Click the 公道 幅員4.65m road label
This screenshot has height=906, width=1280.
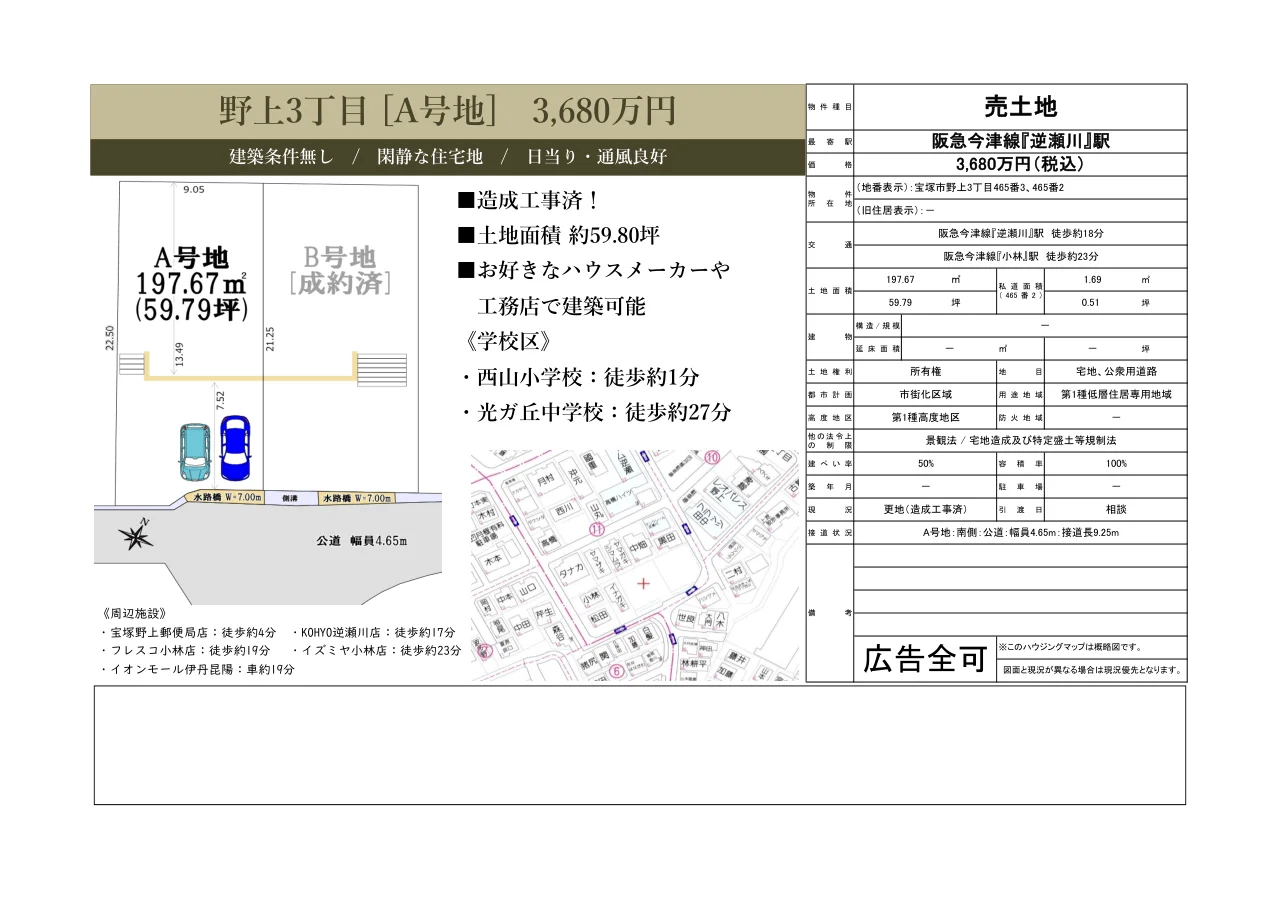tap(362, 541)
